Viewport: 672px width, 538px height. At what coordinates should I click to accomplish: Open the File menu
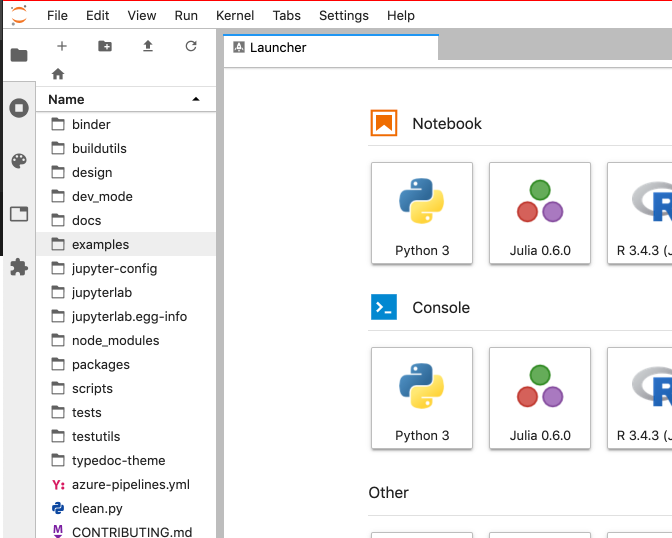pyautogui.click(x=57, y=15)
